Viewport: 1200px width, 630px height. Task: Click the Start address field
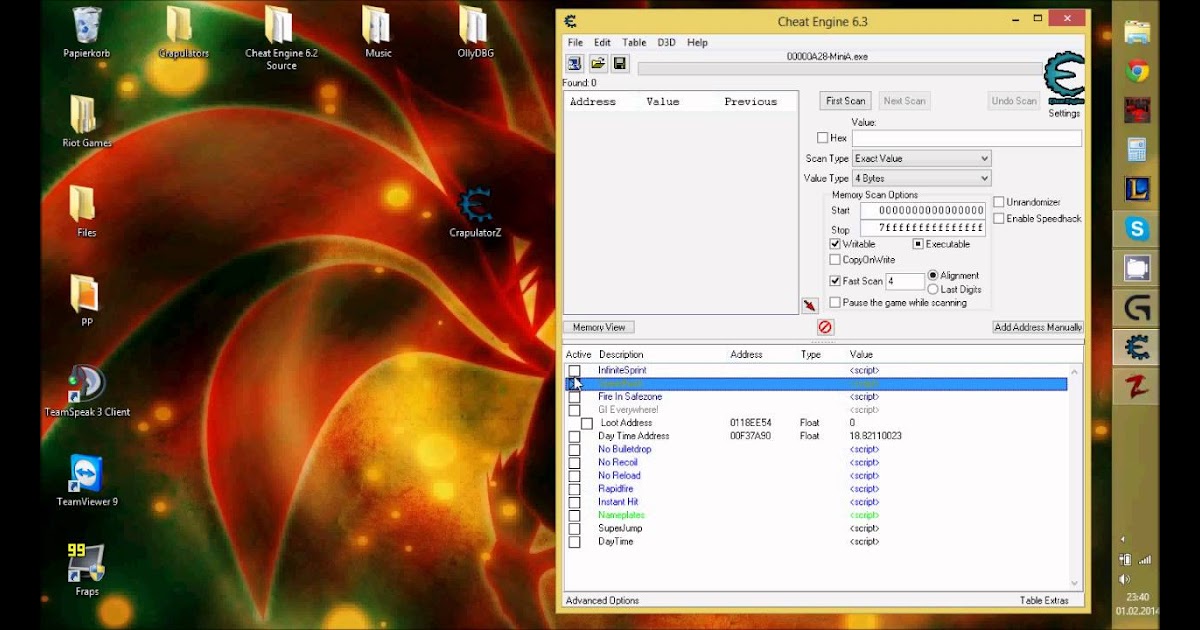click(923, 210)
